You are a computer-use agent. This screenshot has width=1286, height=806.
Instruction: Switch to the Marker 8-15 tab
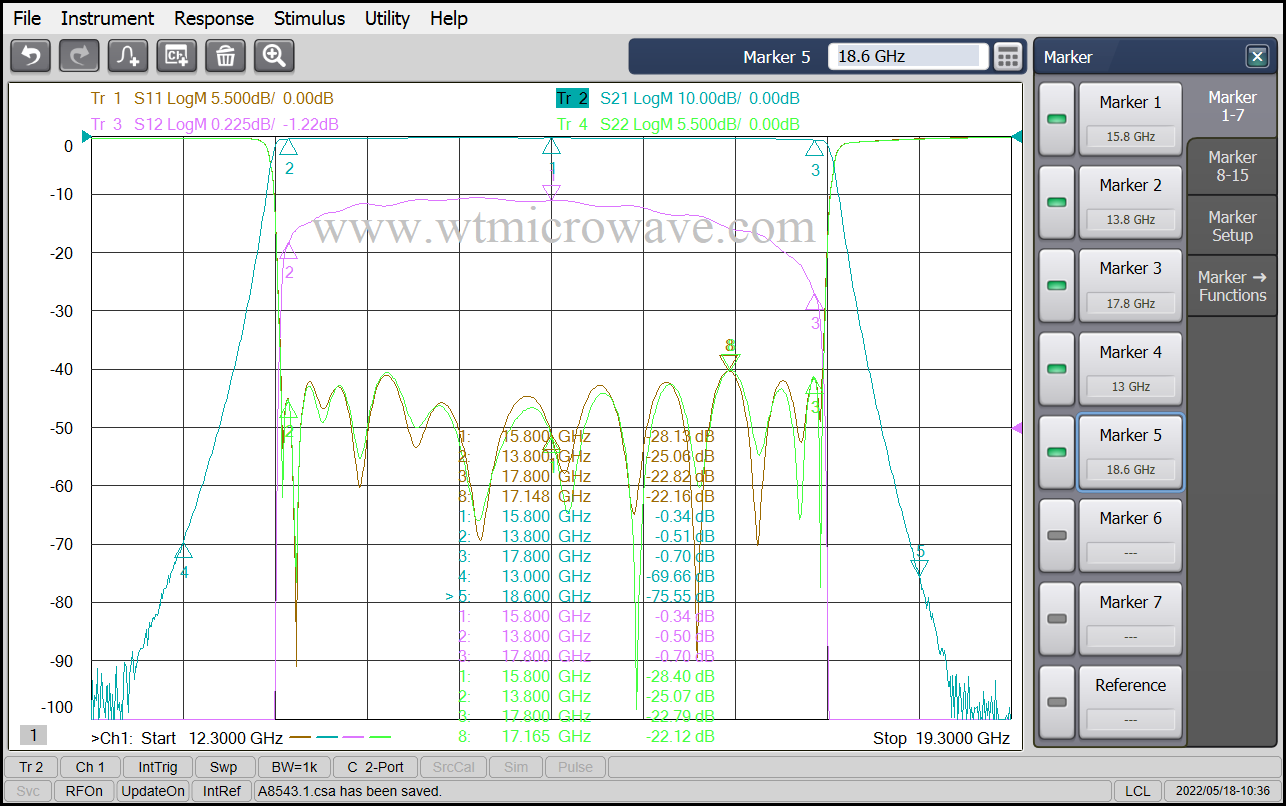click(1231, 167)
